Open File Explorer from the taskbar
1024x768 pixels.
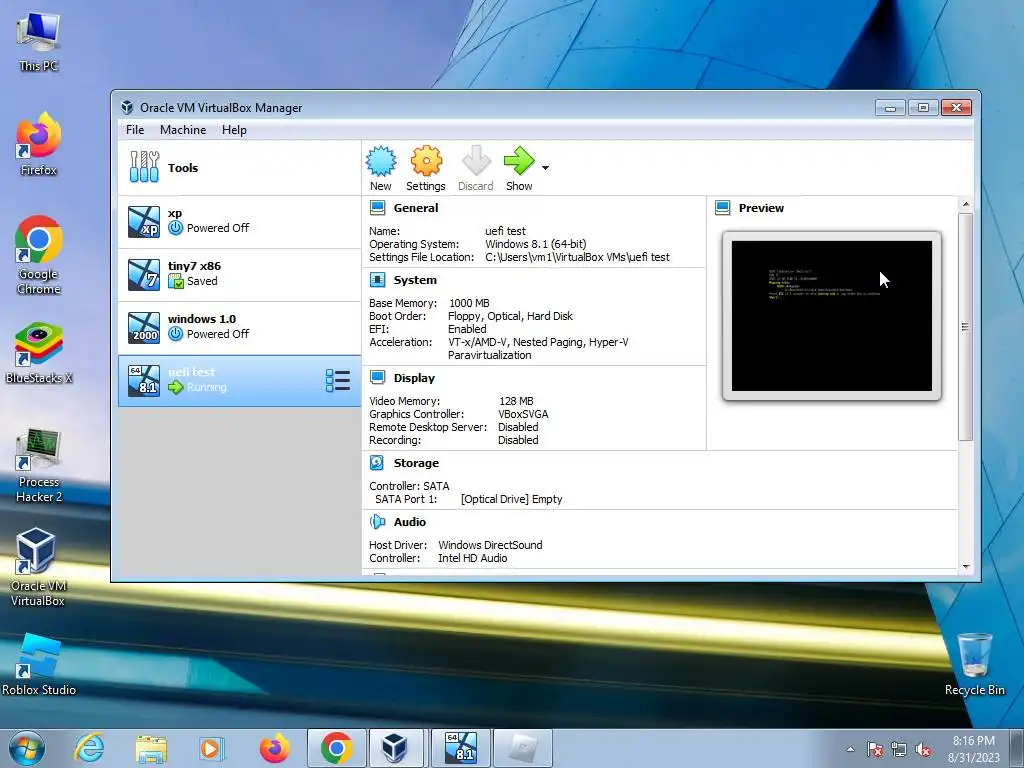[x=151, y=748]
